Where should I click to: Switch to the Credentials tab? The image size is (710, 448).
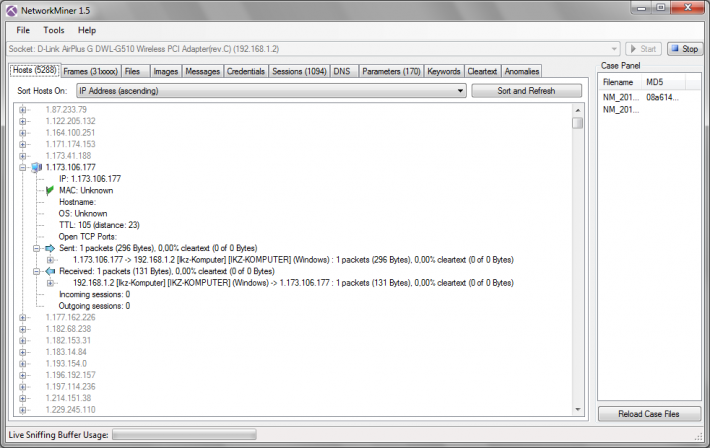coord(246,72)
